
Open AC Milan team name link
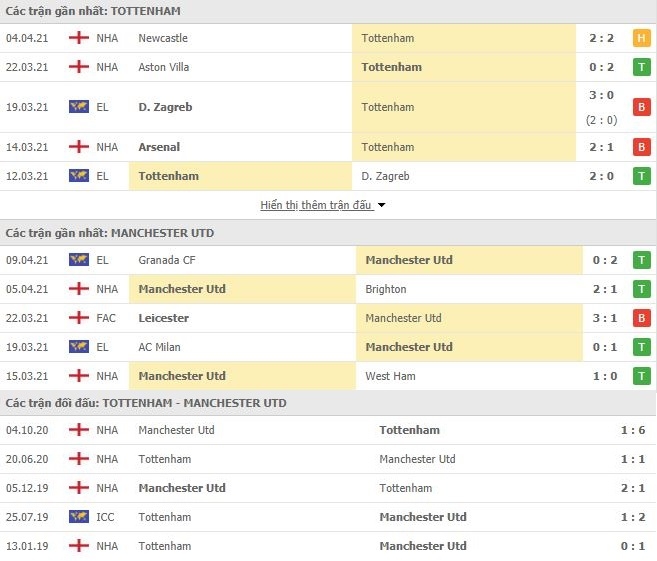coord(159,347)
